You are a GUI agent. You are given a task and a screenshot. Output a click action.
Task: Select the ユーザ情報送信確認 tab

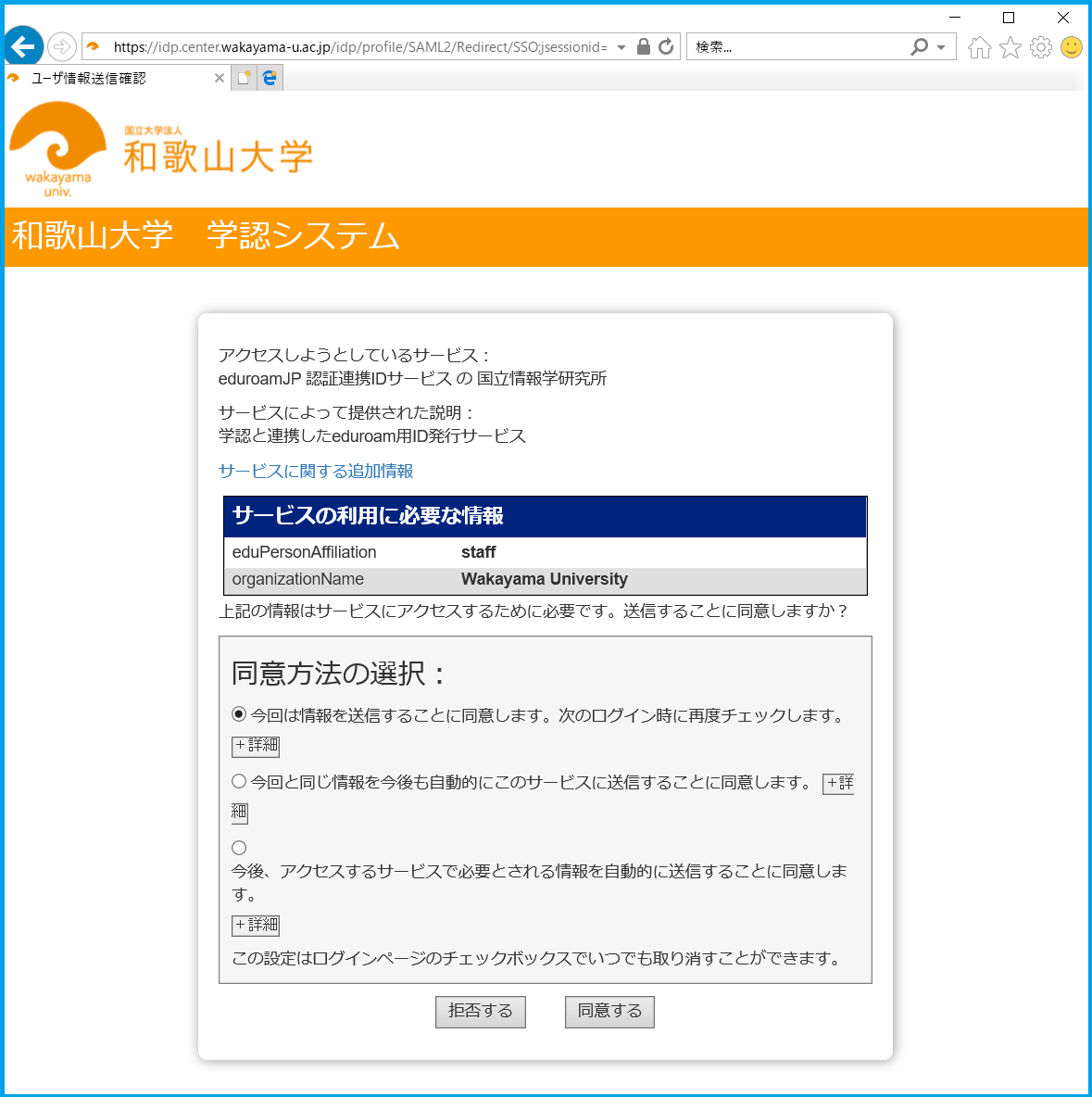tap(112, 79)
